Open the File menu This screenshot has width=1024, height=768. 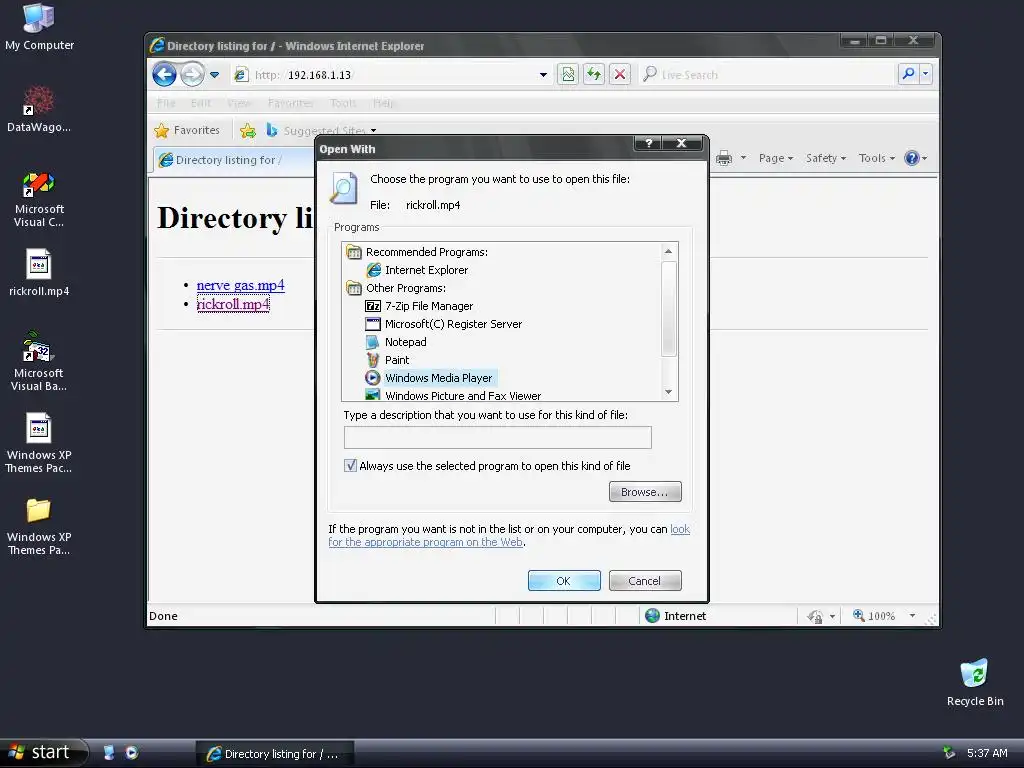(x=166, y=103)
